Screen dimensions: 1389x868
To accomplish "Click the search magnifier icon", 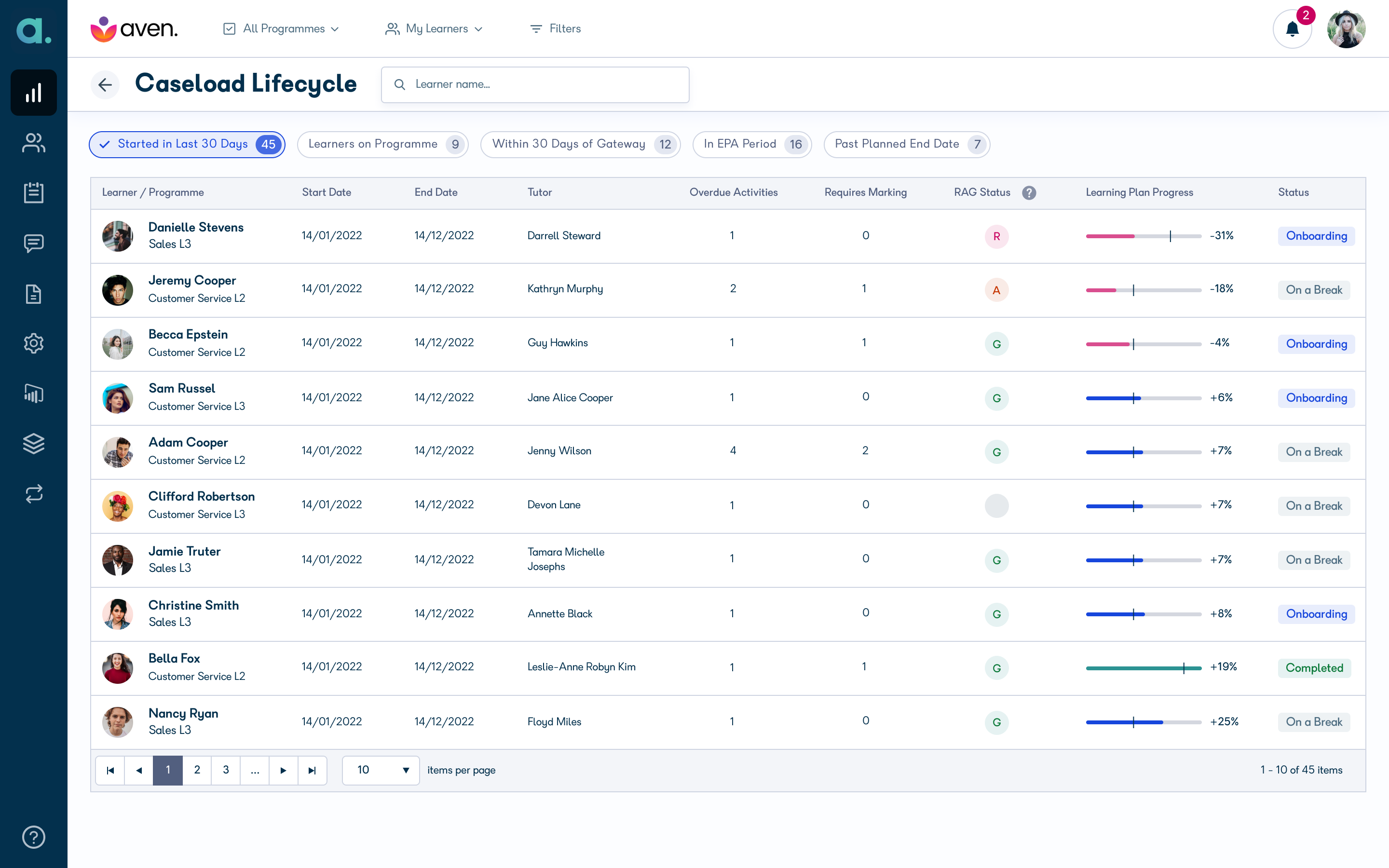I will tap(399, 84).
